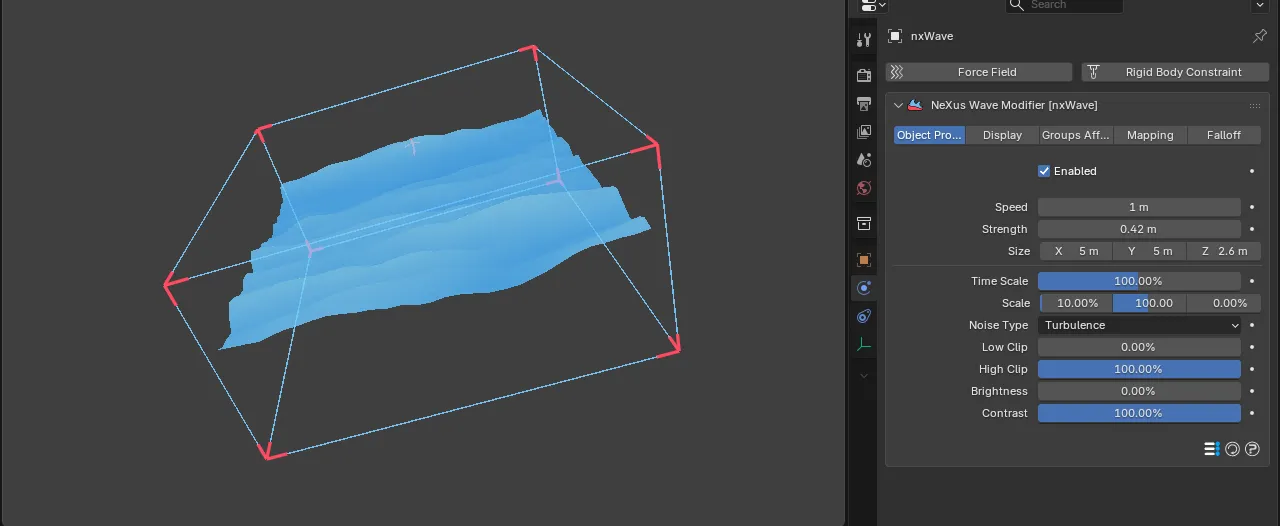1280x526 pixels.
Task: Click the Speed value field
Action: pyautogui.click(x=1139, y=207)
